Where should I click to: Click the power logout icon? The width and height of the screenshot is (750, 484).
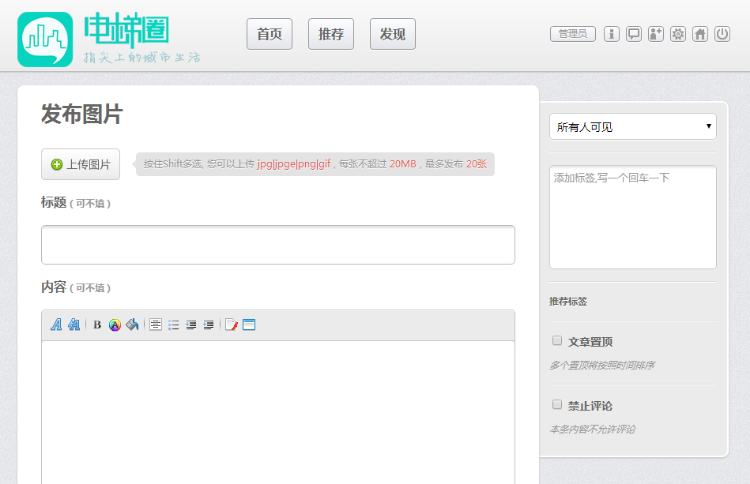pyautogui.click(x=722, y=34)
